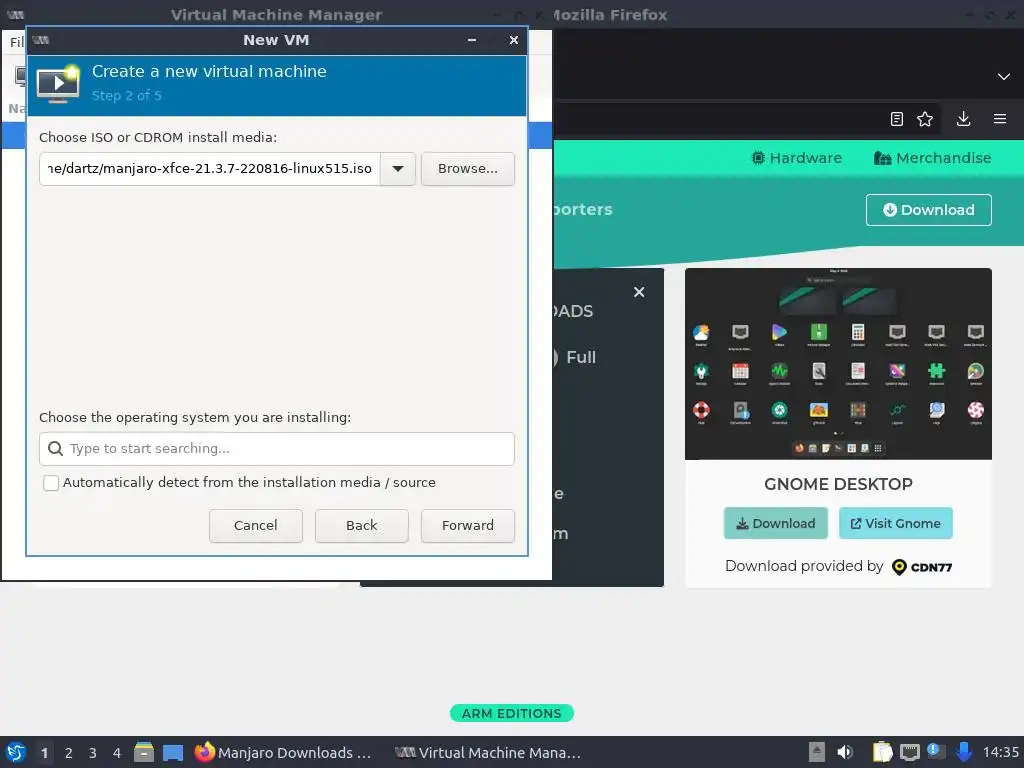
Task: Click the ISO path text field
Action: point(210,169)
